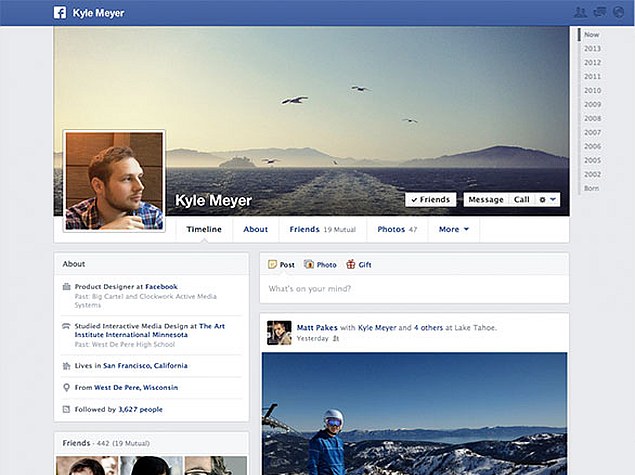Toggle the Friends status button

(430, 200)
